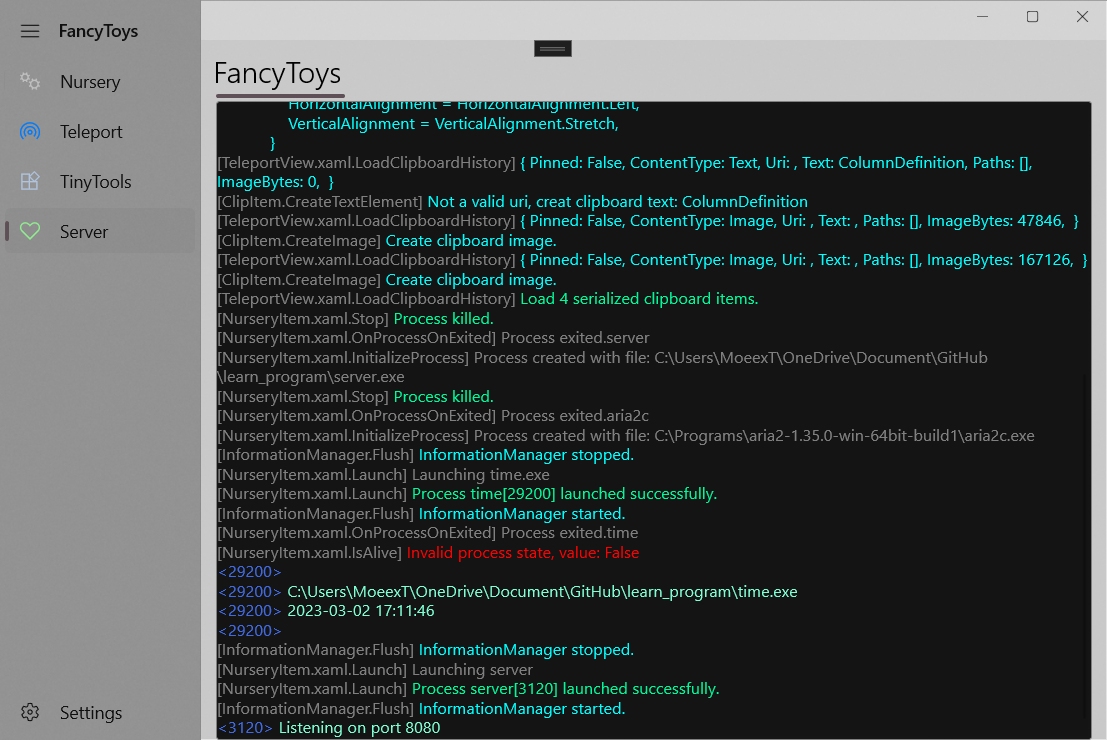Image resolution: width=1107 pixels, height=740 pixels.
Task: Collapse the sidebar with the hamburger icon
Action: pyautogui.click(x=30, y=31)
